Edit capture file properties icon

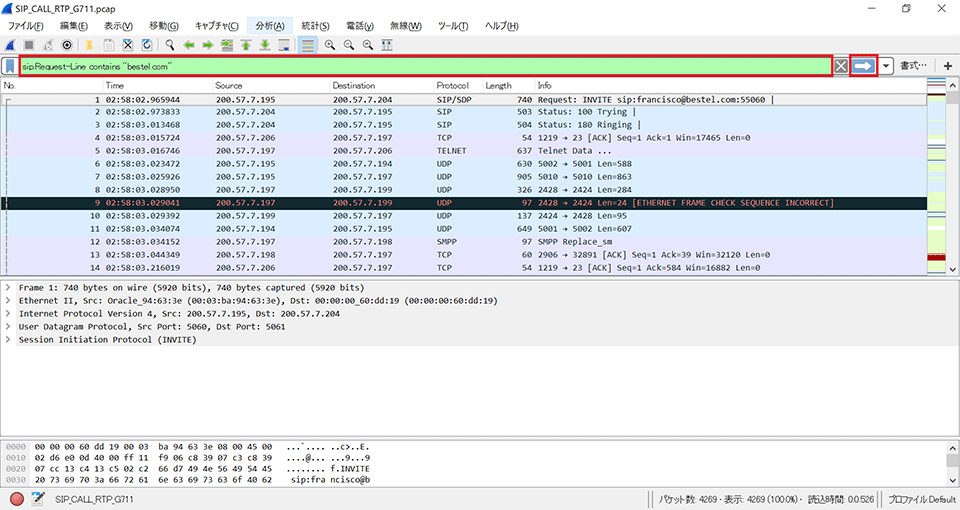point(38,499)
